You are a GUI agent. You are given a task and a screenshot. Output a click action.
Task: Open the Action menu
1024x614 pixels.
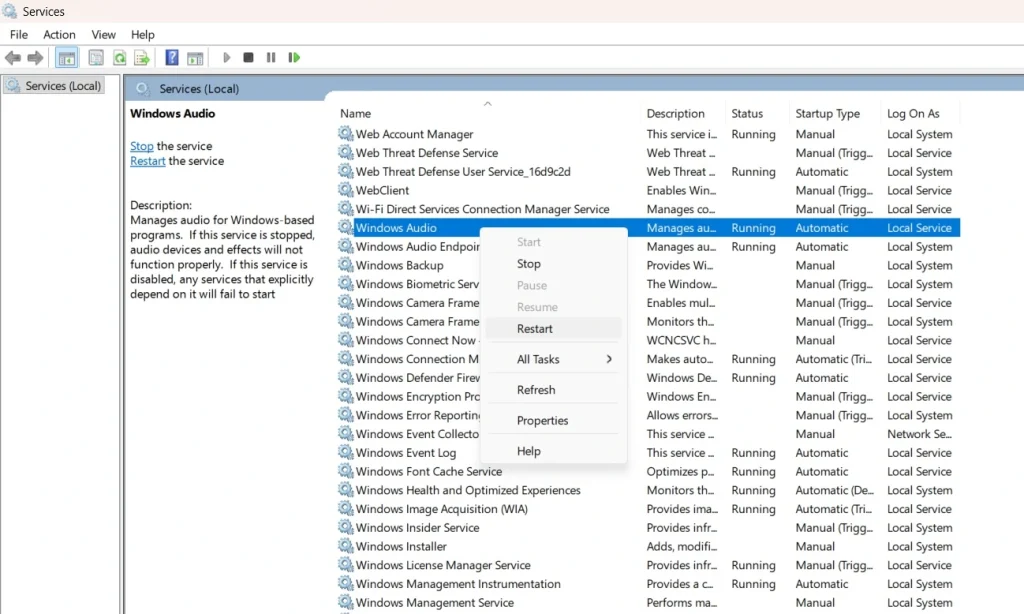pyautogui.click(x=59, y=34)
